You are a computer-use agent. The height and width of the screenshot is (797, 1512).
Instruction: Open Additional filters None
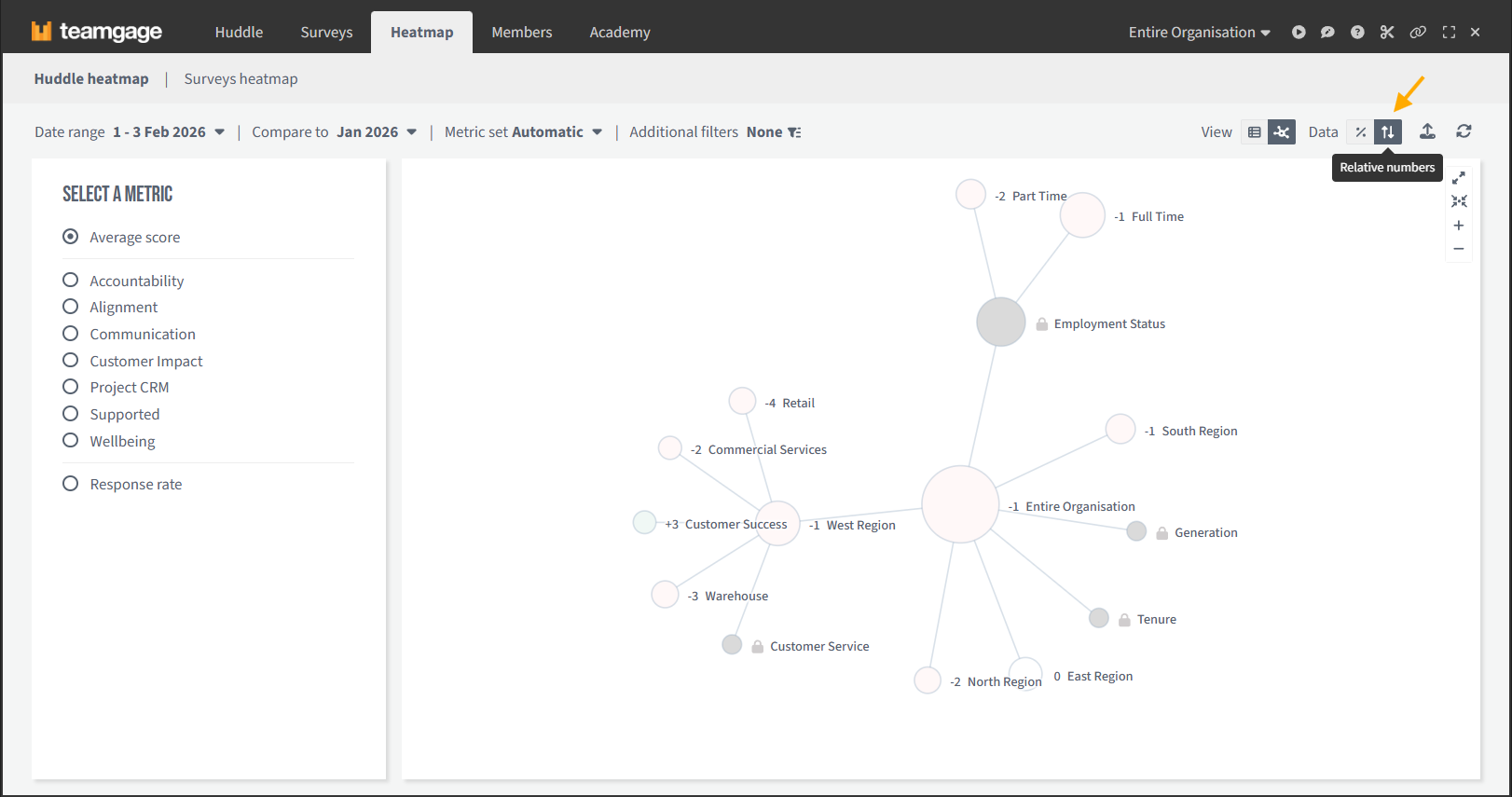(x=715, y=132)
